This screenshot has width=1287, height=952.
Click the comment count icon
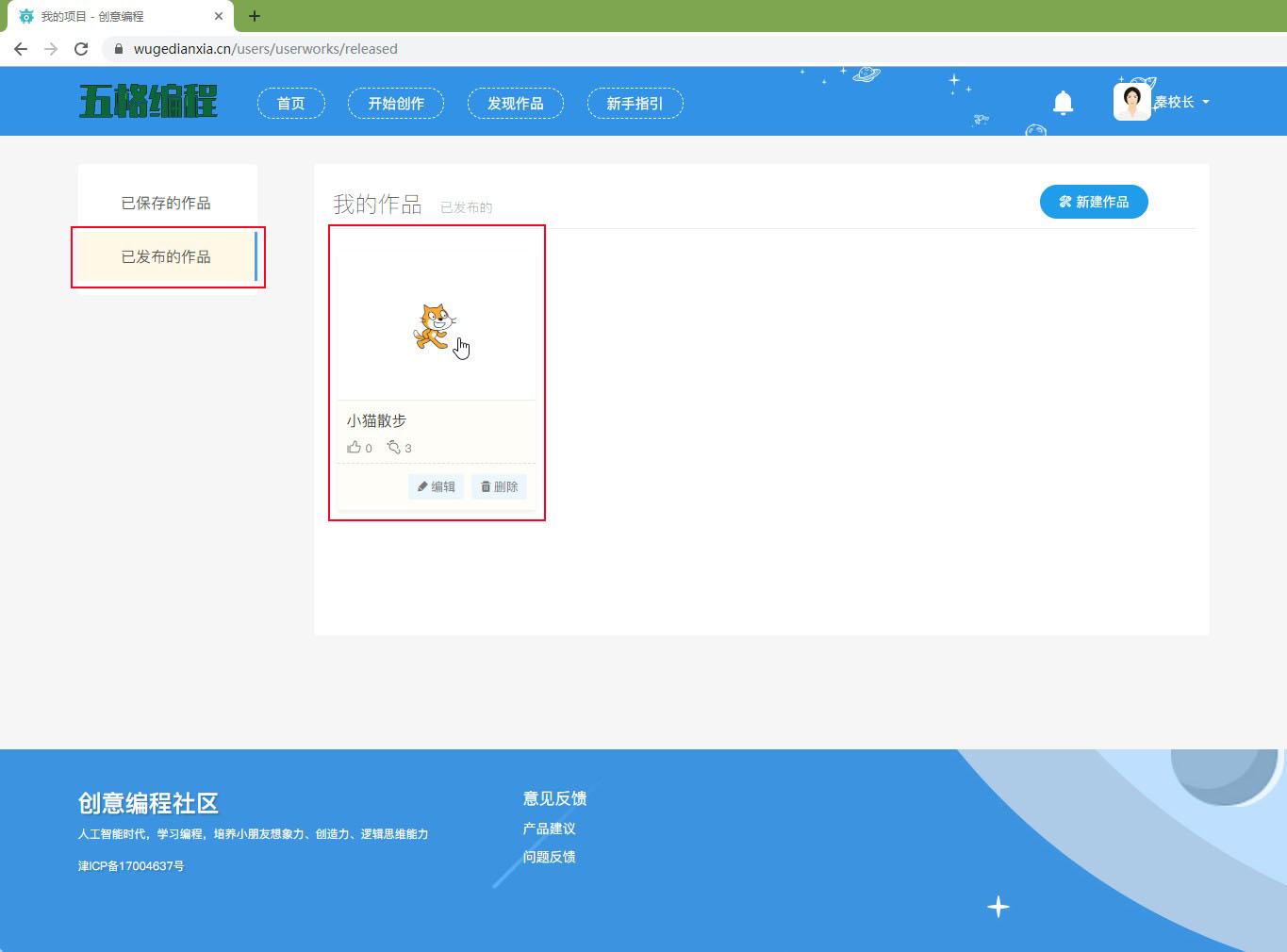pyautogui.click(x=394, y=447)
